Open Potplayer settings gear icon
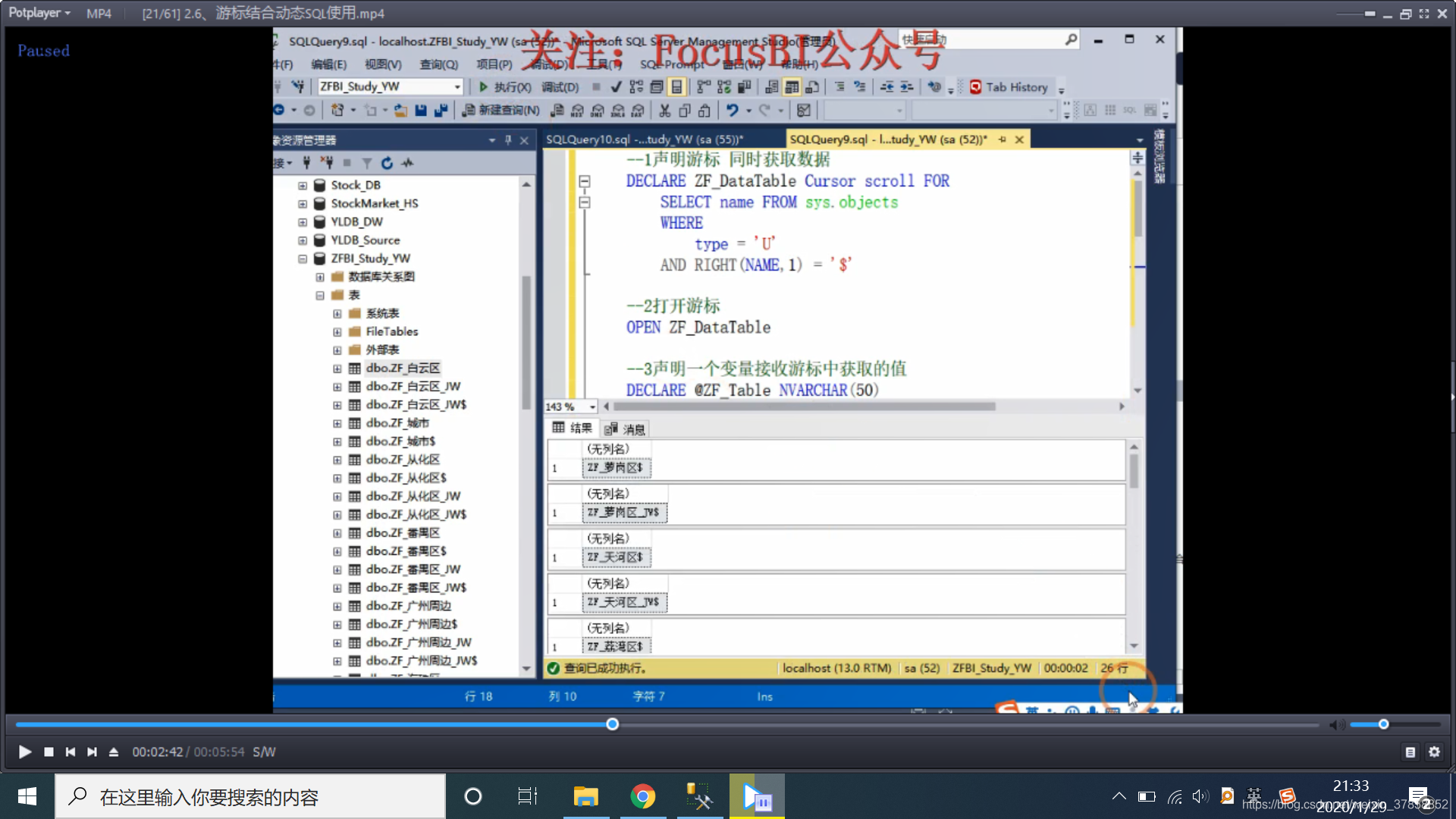This screenshot has width=1456, height=819. coord(1434,752)
